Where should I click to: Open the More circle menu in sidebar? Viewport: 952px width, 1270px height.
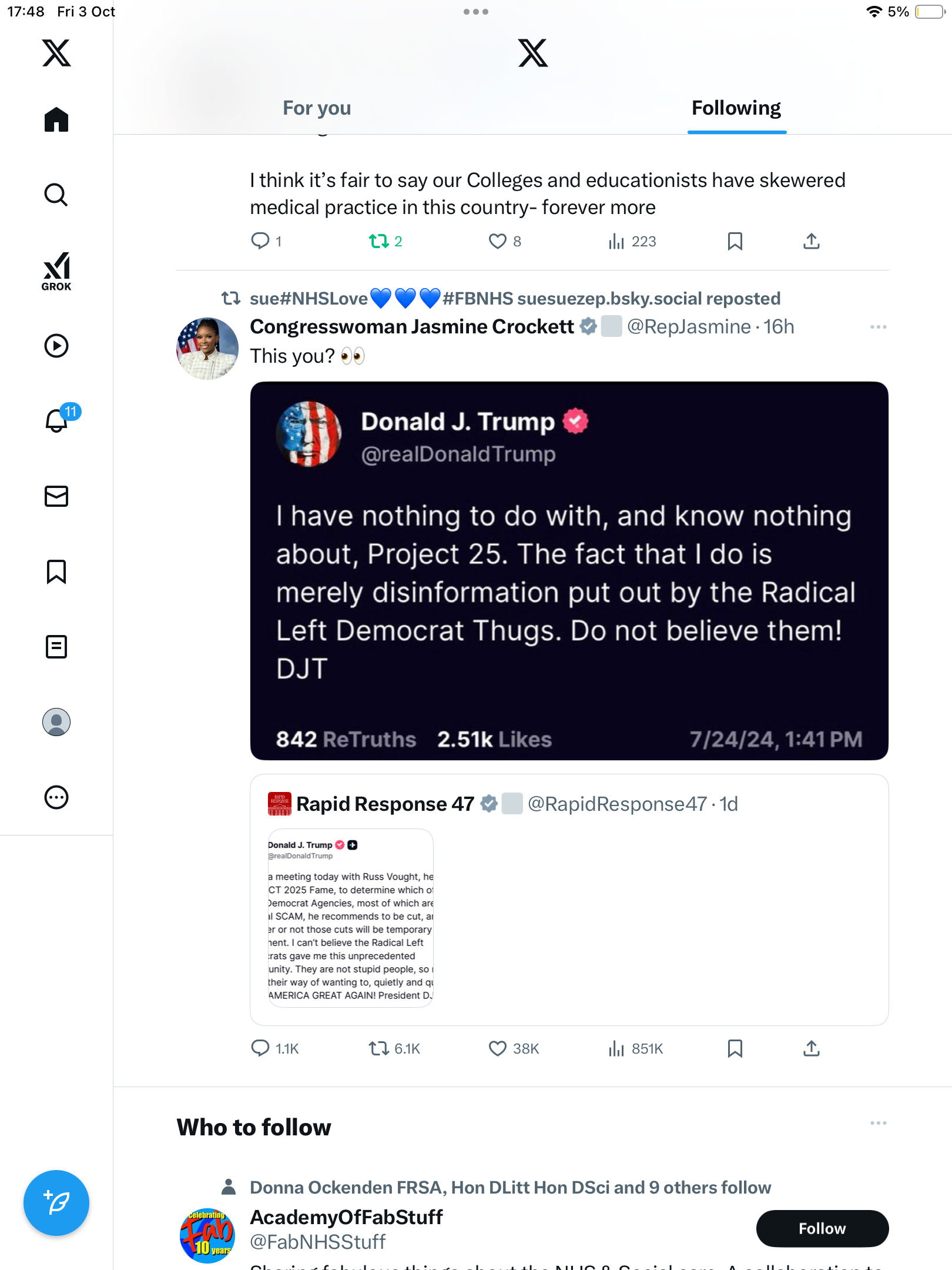56,797
